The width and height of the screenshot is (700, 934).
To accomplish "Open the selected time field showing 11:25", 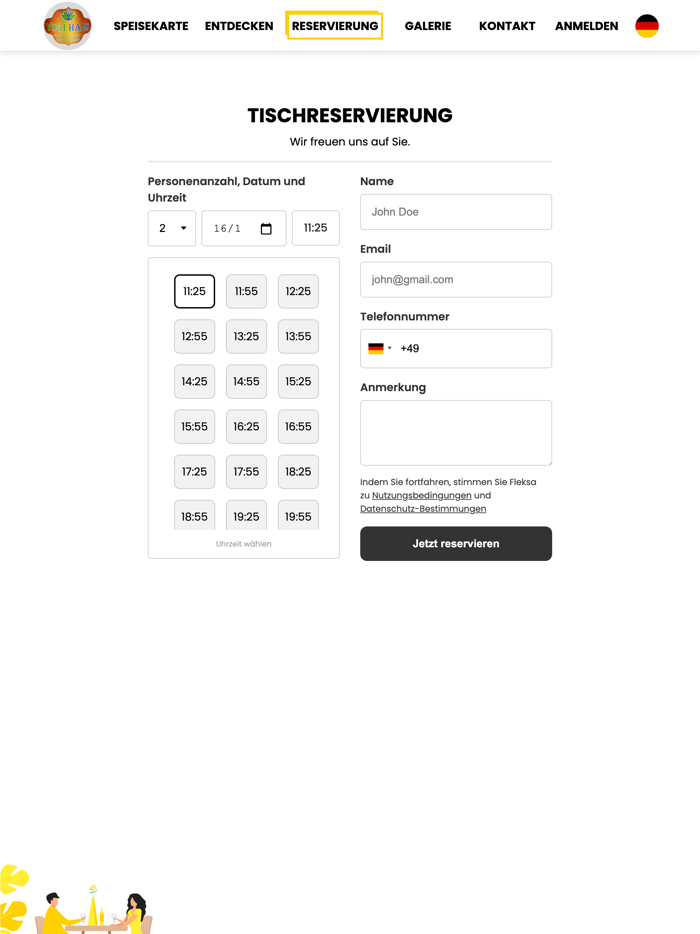I will [315, 228].
